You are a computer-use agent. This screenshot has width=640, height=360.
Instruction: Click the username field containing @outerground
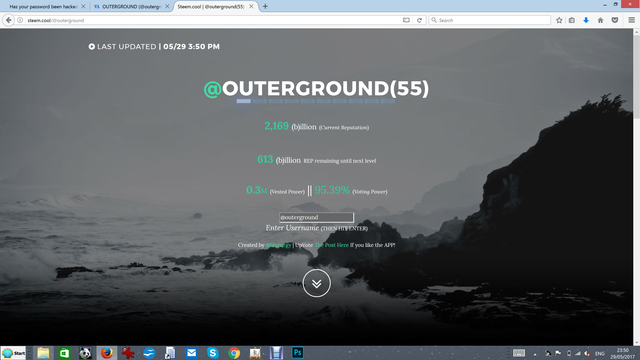click(x=316, y=217)
